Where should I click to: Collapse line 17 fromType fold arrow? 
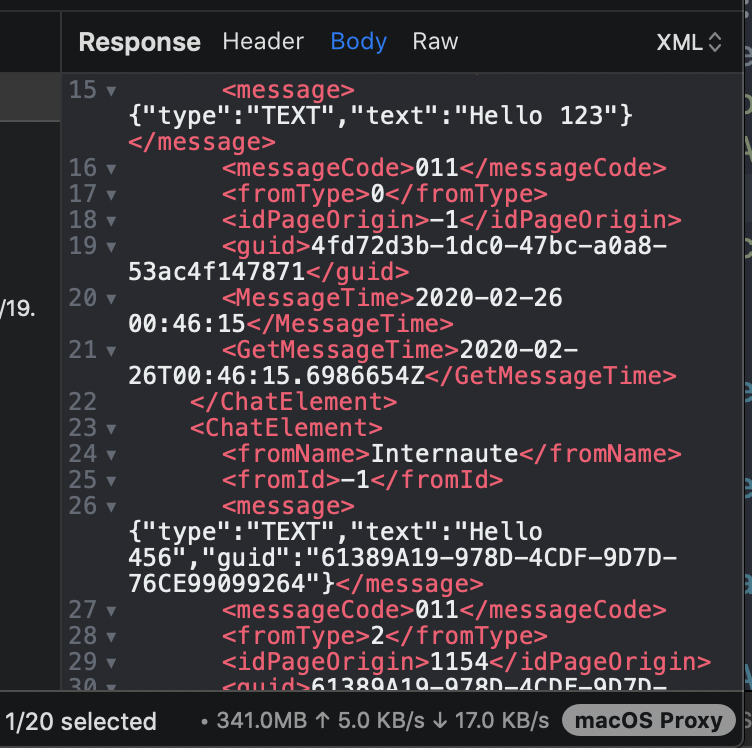(x=111, y=195)
